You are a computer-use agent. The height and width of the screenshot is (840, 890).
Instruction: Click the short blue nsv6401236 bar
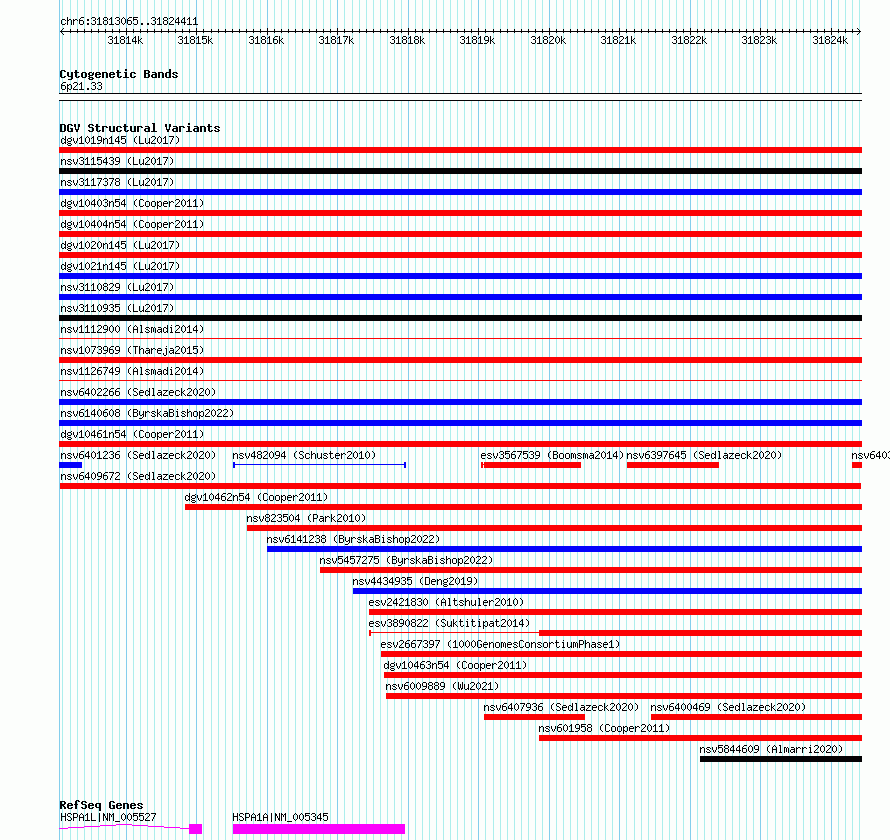[70, 465]
